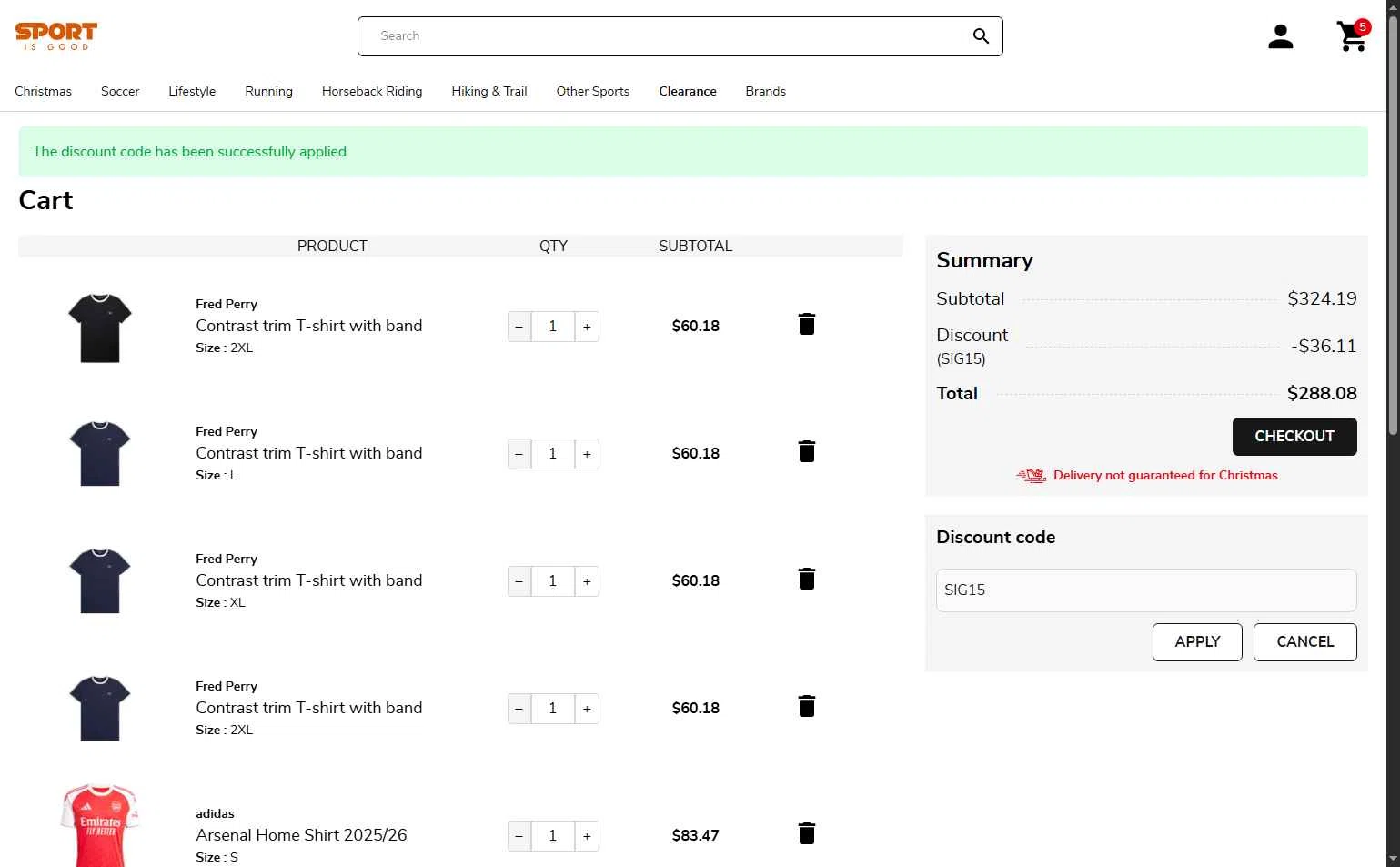
Task: Open size L navy T-shirt thumbnail
Action: coord(100,454)
